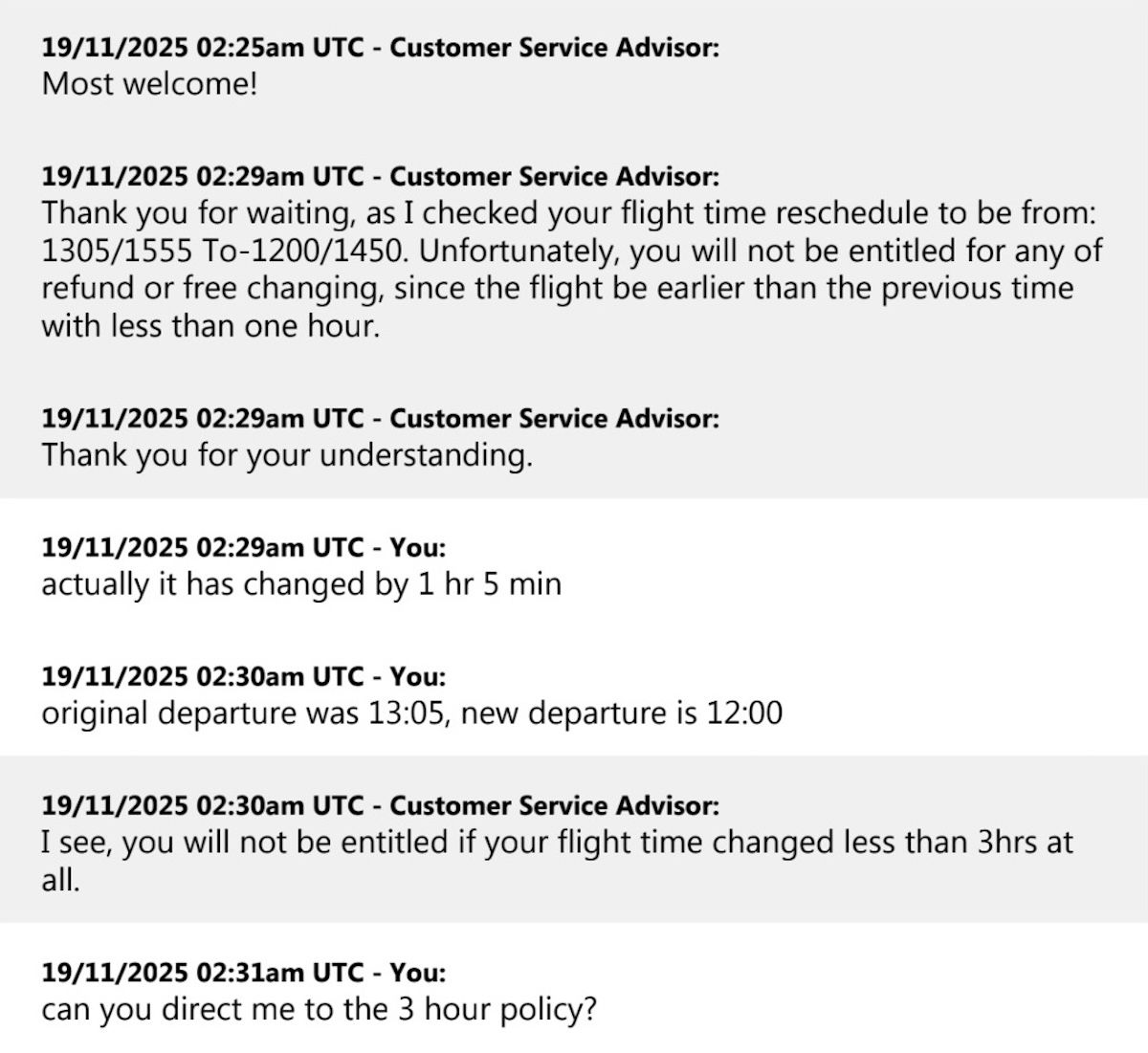1148x1053 pixels.
Task: Click the second 02:29am Customer Service Advisor header
Action: tap(380, 419)
